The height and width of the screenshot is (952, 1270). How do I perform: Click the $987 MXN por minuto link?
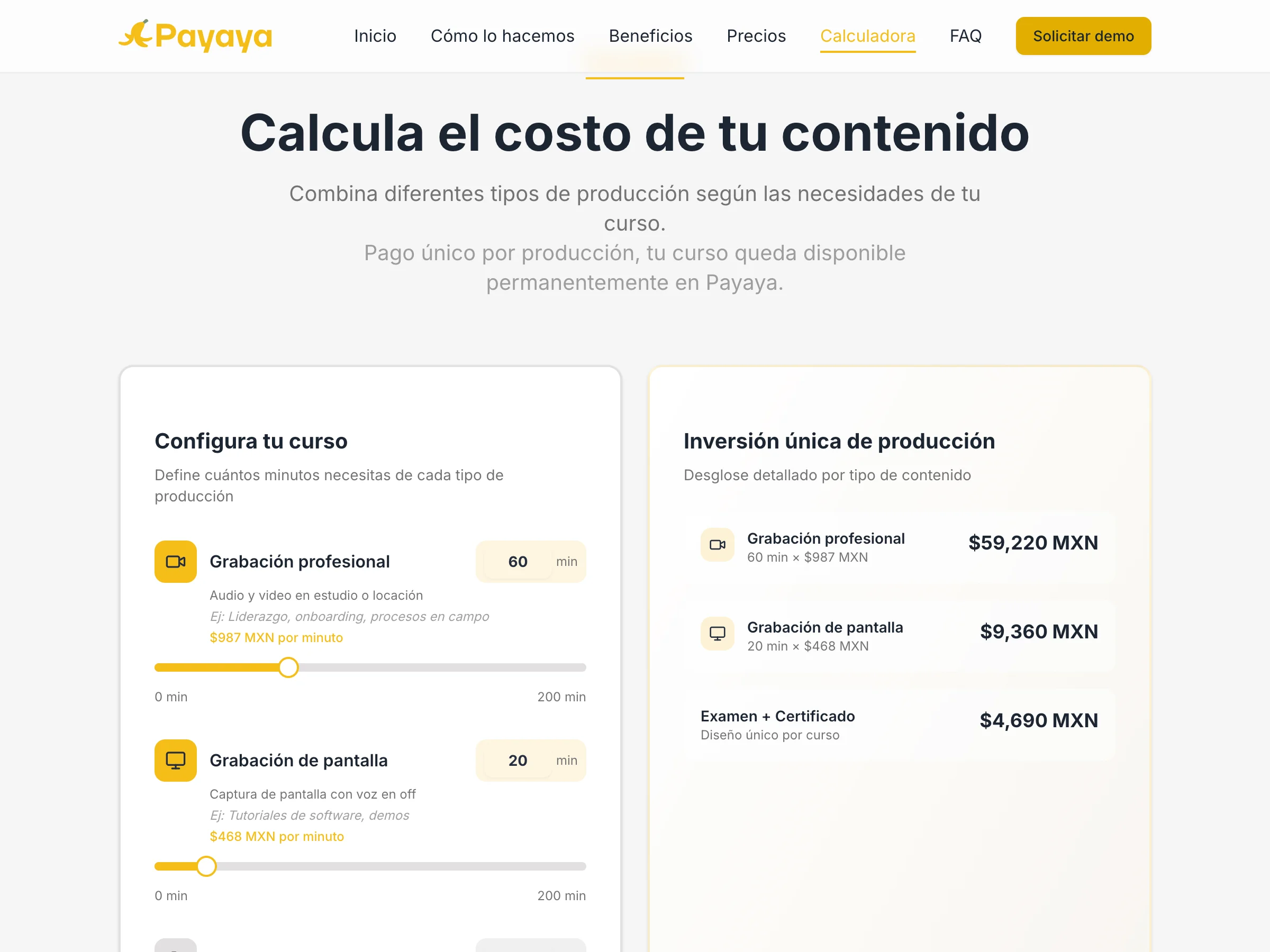pos(276,637)
